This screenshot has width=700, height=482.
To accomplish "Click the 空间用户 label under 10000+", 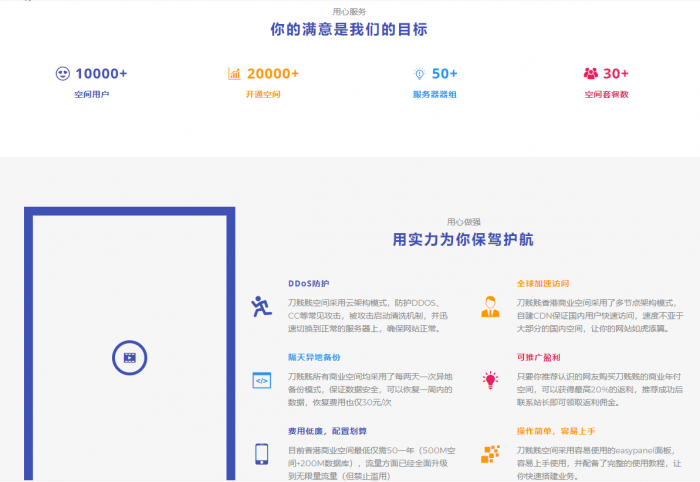I will [x=91, y=94].
